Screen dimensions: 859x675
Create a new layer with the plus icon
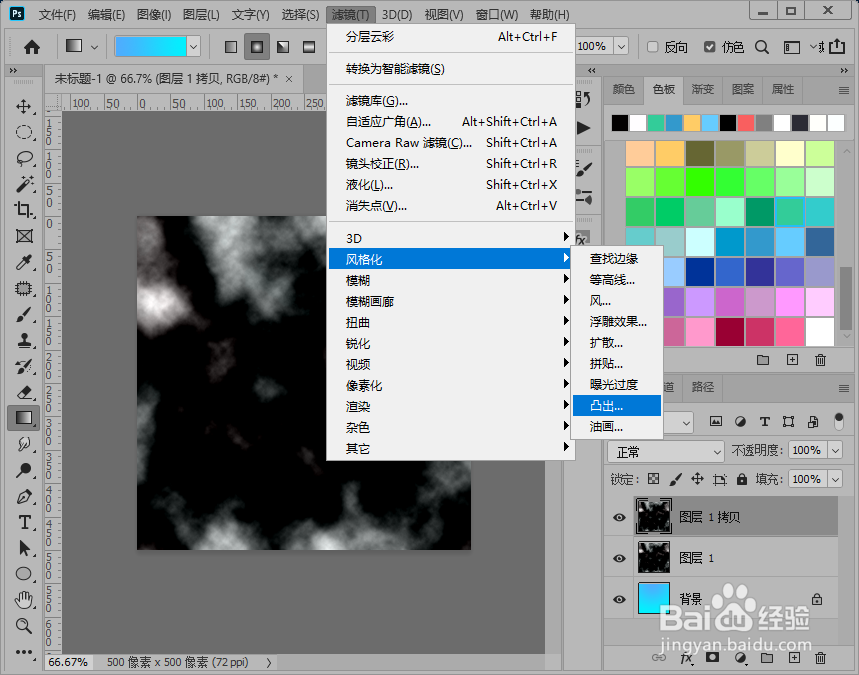click(793, 659)
